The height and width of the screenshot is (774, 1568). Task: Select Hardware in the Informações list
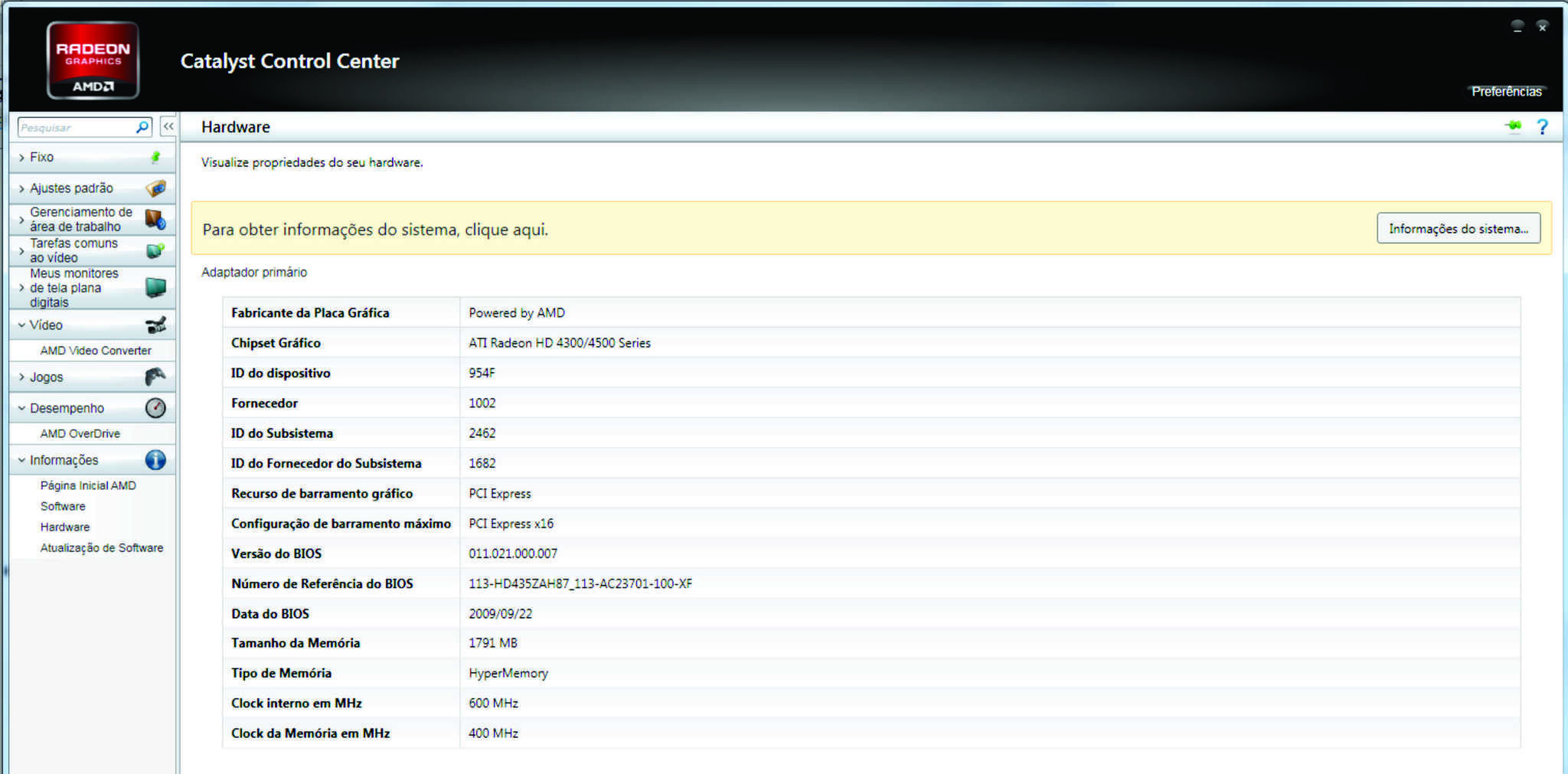(65, 527)
